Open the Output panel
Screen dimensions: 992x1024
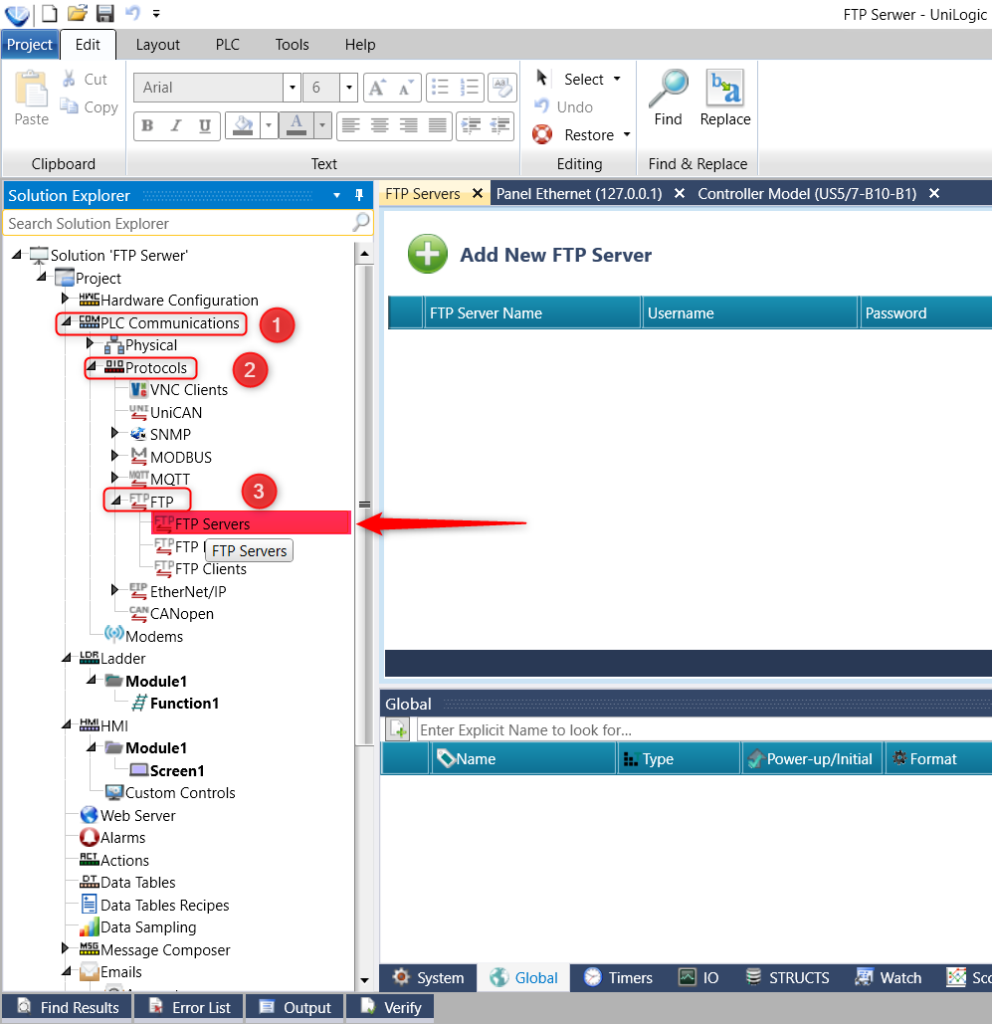[295, 1008]
